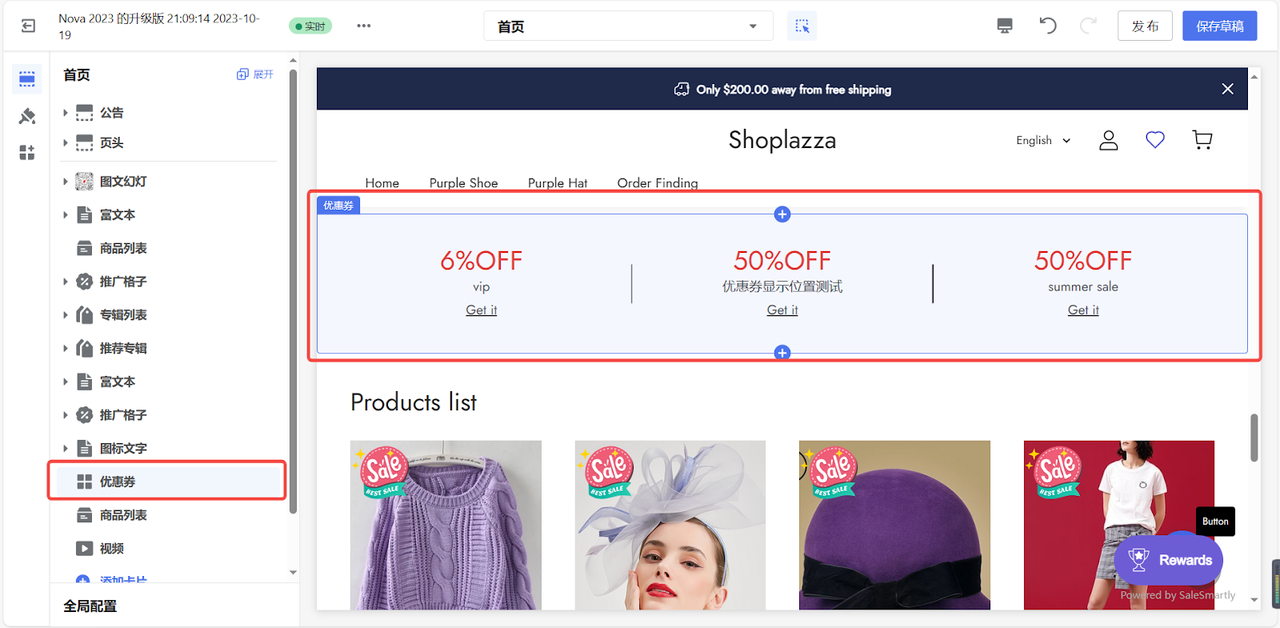This screenshot has height=628, width=1280.
Task: Click the account person icon in the storefront header
Action: 1108,140
